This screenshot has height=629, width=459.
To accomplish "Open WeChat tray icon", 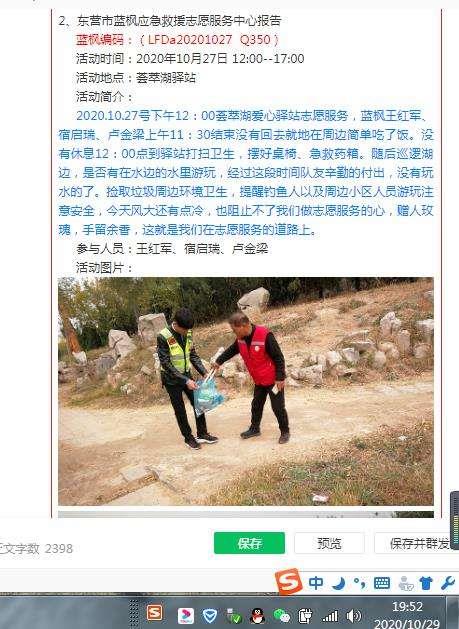I will click(282, 615).
